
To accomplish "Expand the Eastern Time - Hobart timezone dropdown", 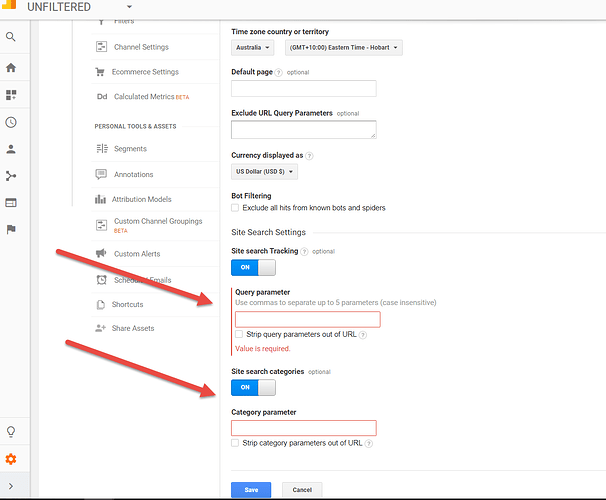I will coord(343,48).
